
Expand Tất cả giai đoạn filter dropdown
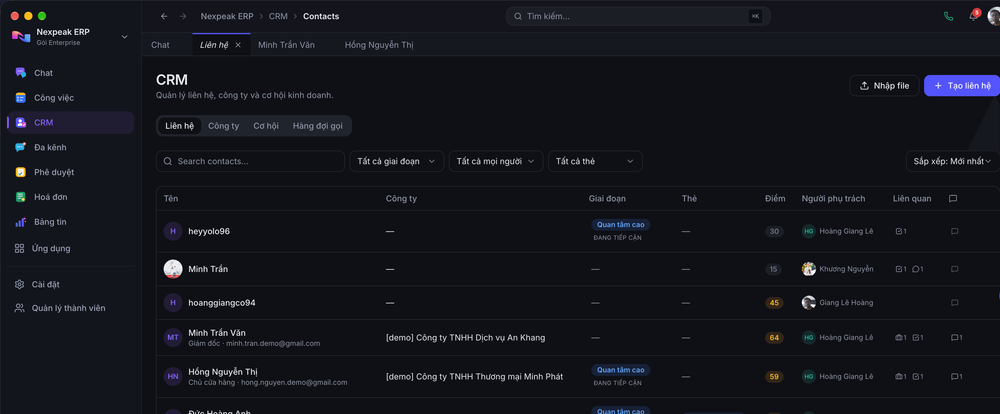pos(396,161)
